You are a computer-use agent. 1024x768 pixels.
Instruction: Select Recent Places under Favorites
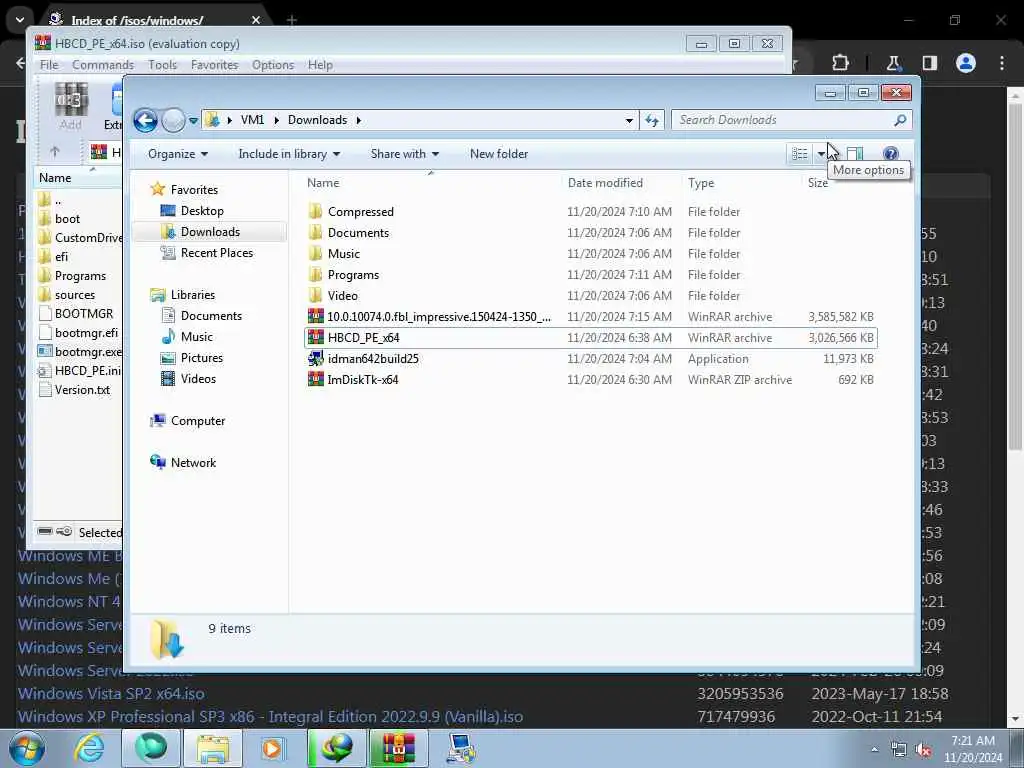(x=217, y=253)
